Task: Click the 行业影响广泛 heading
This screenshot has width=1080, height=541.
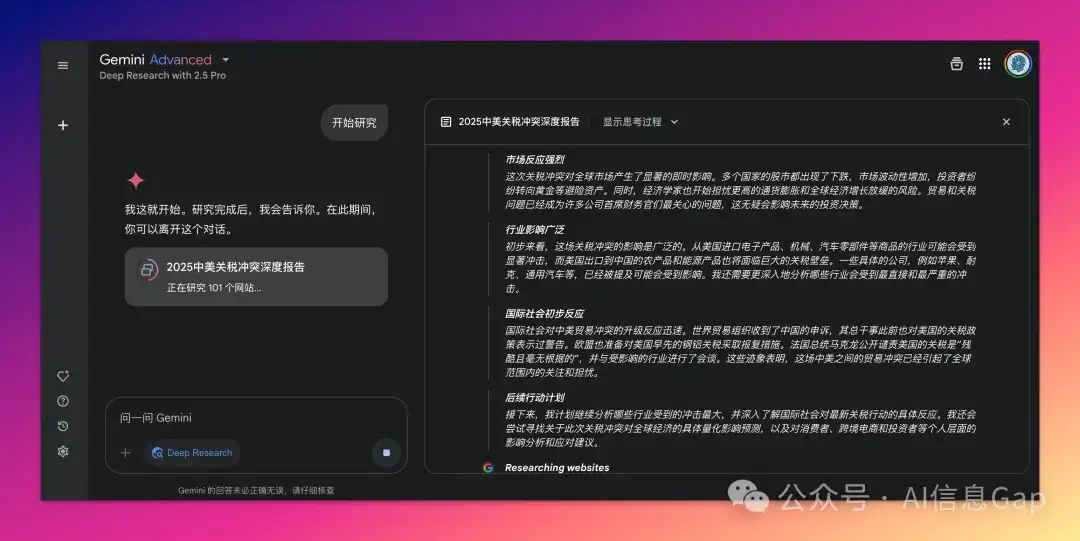Action: coord(535,229)
